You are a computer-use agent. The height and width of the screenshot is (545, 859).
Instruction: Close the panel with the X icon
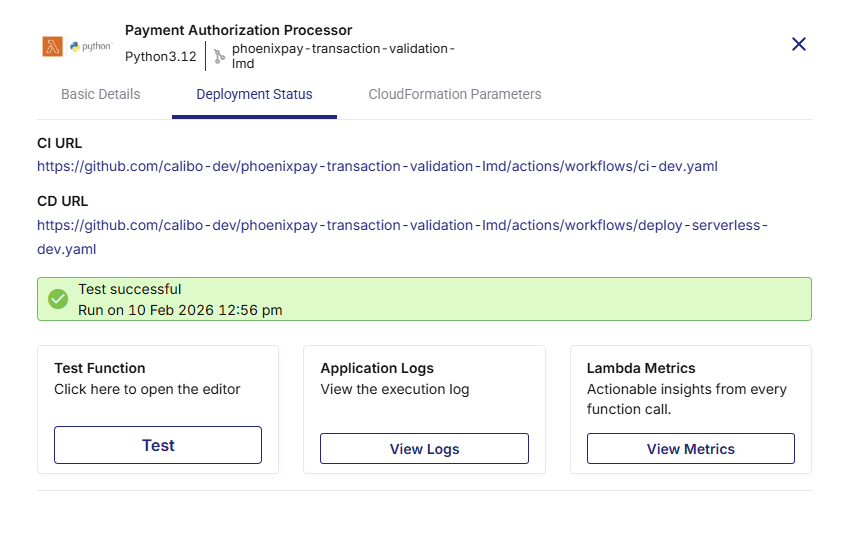(798, 44)
